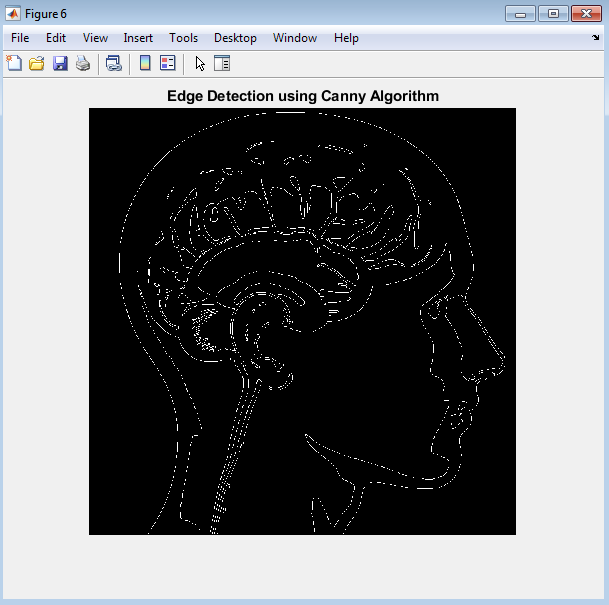This screenshot has width=609, height=605.
Task: Open the Insert menu
Action: pos(138,38)
